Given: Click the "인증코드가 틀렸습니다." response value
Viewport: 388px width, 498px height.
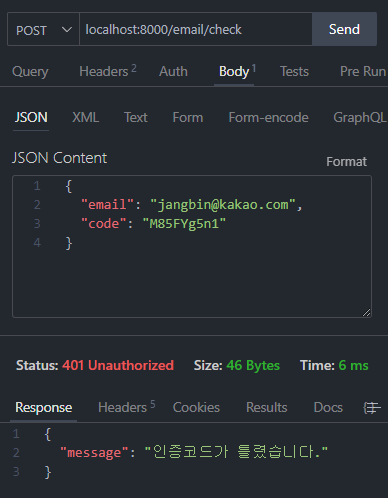Looking at the screenshot, I should click(x=236, y=452).
